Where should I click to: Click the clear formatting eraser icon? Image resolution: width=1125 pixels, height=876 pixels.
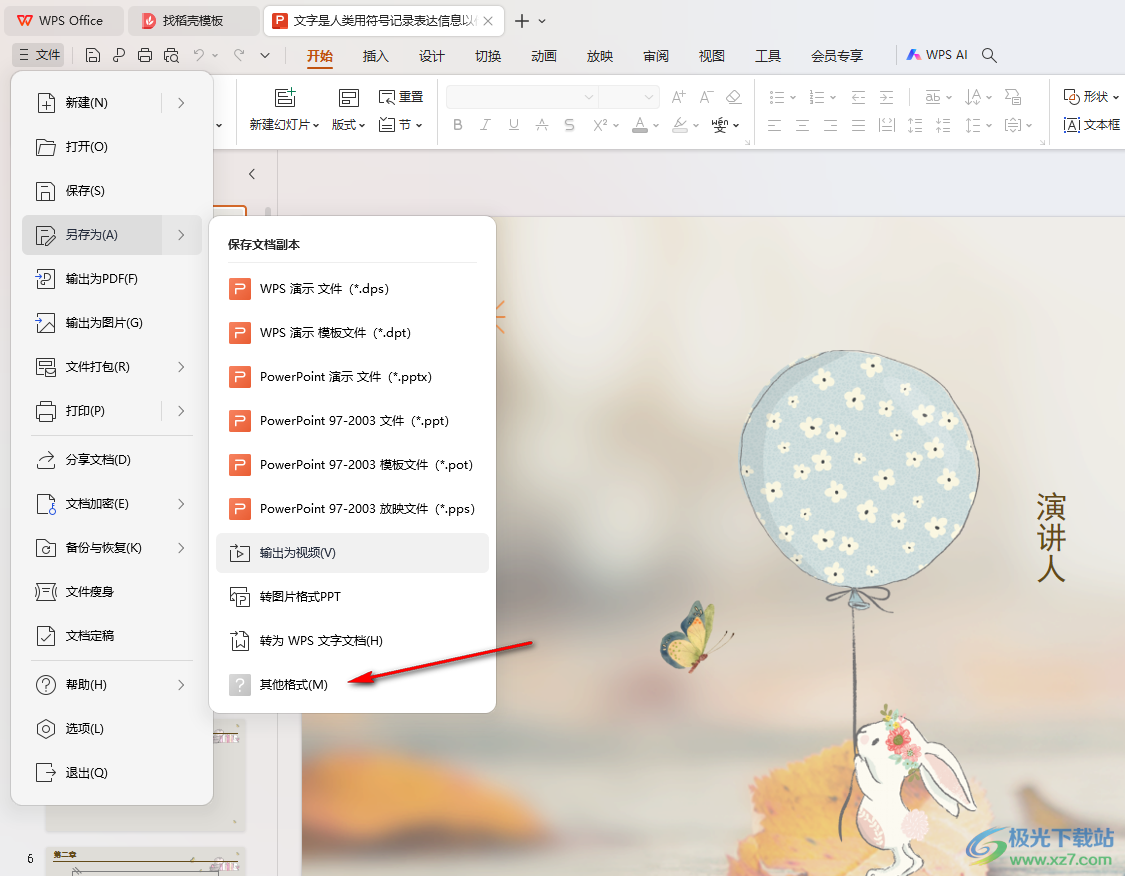733,97
